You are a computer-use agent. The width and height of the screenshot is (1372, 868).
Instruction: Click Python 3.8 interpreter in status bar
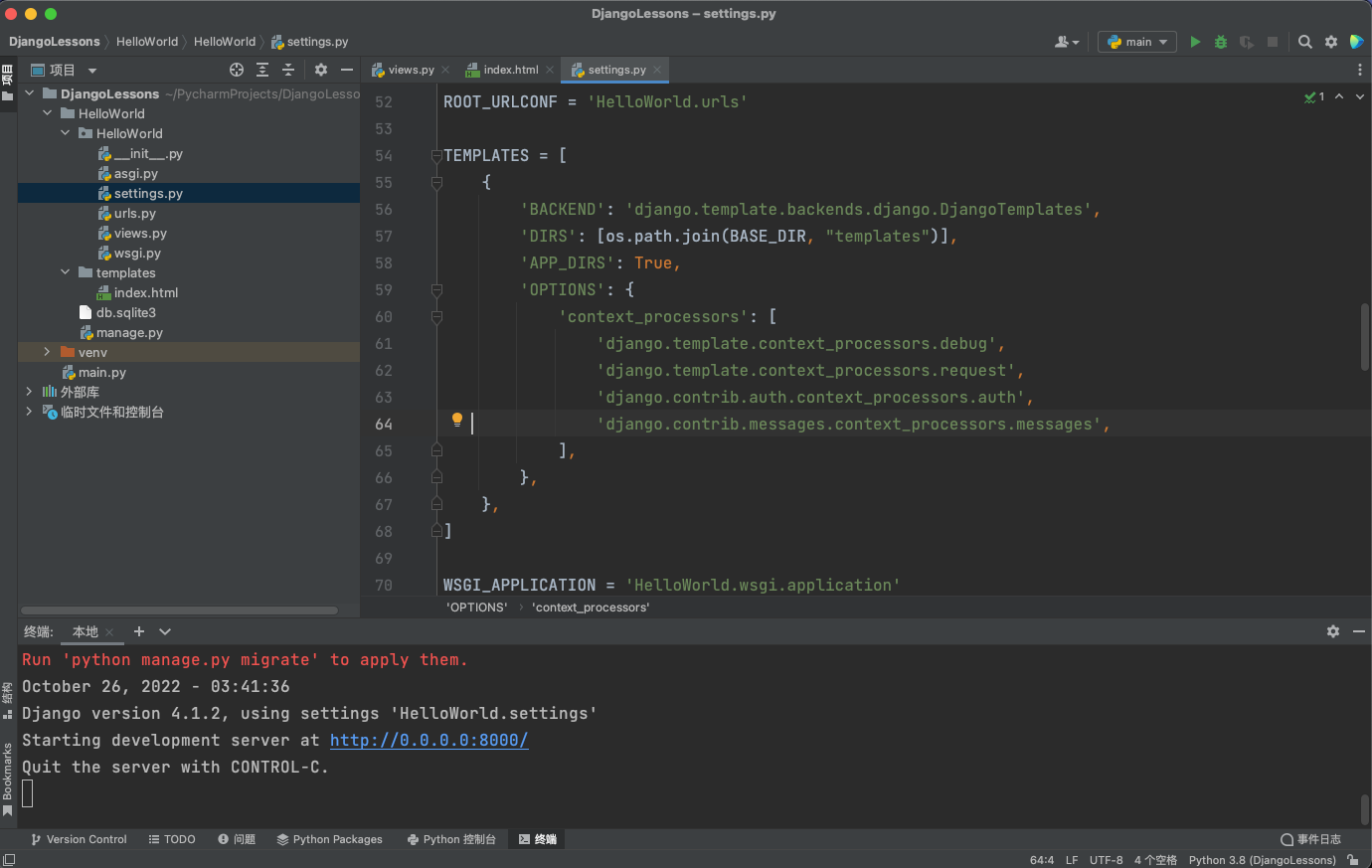pos(1262,860)
